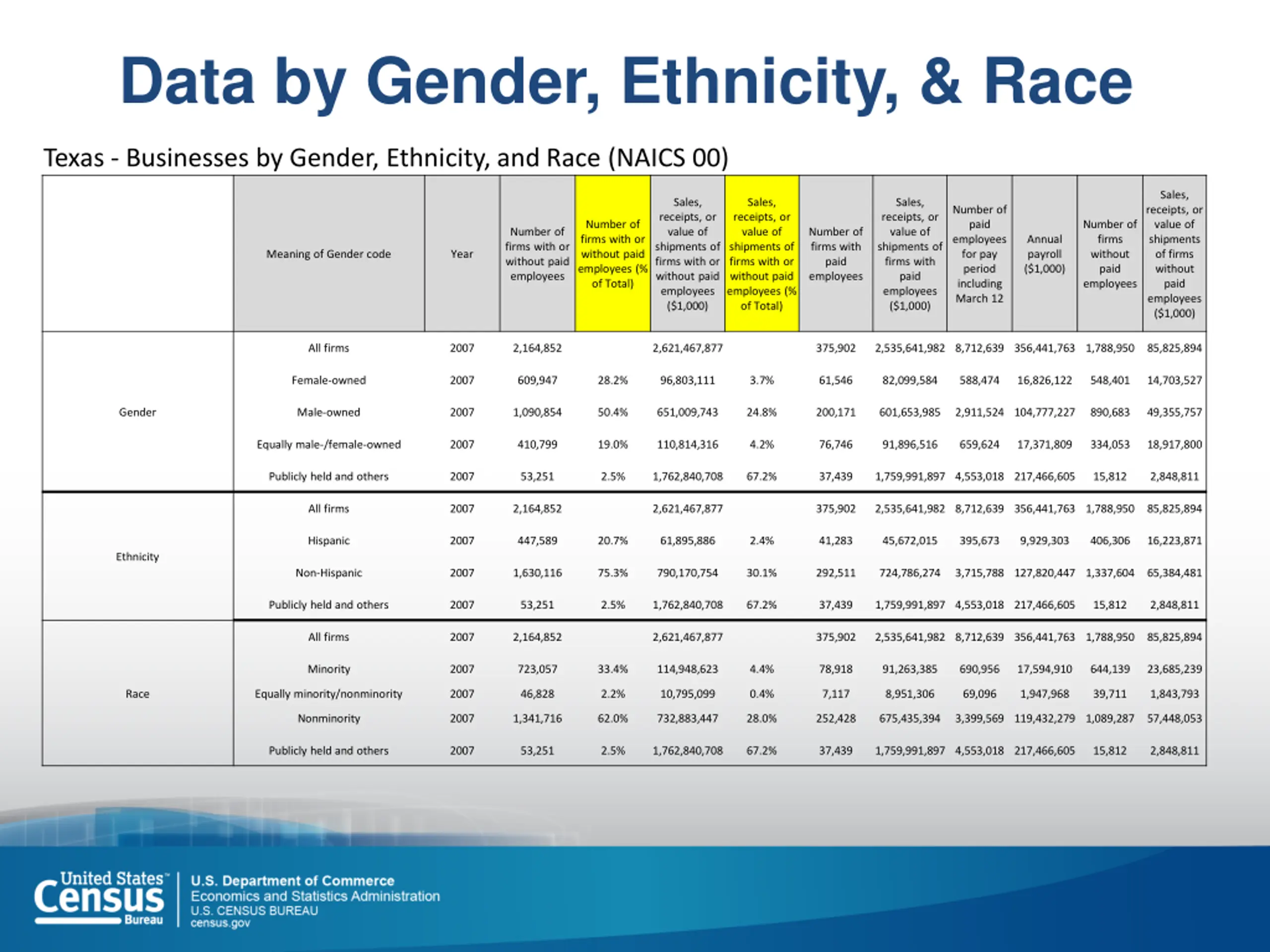Click Minority firms with paid employees 78,918
The image size is (1270, 952).
(x=835, y=669)
